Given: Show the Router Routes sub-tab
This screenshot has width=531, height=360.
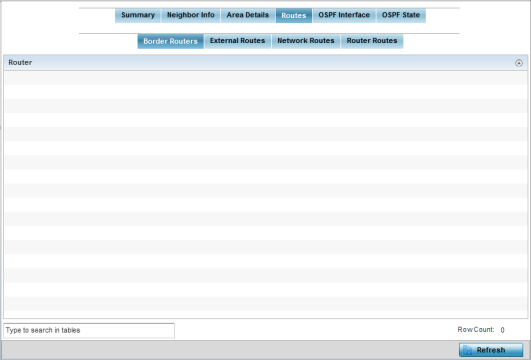Looking at the screenshot, I should (372, 41).
